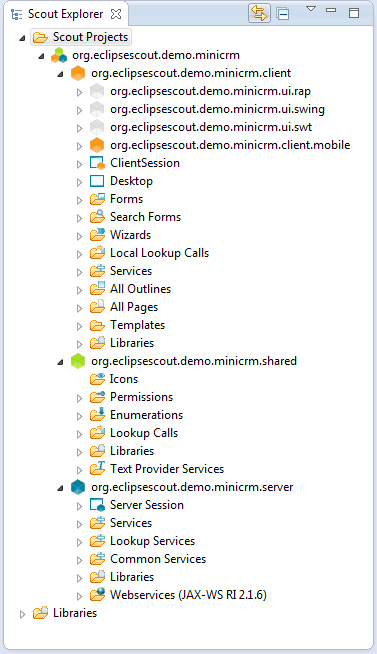Click the Webservices globe folder icon
Screen dimensions: 377x654
[97, 594]
